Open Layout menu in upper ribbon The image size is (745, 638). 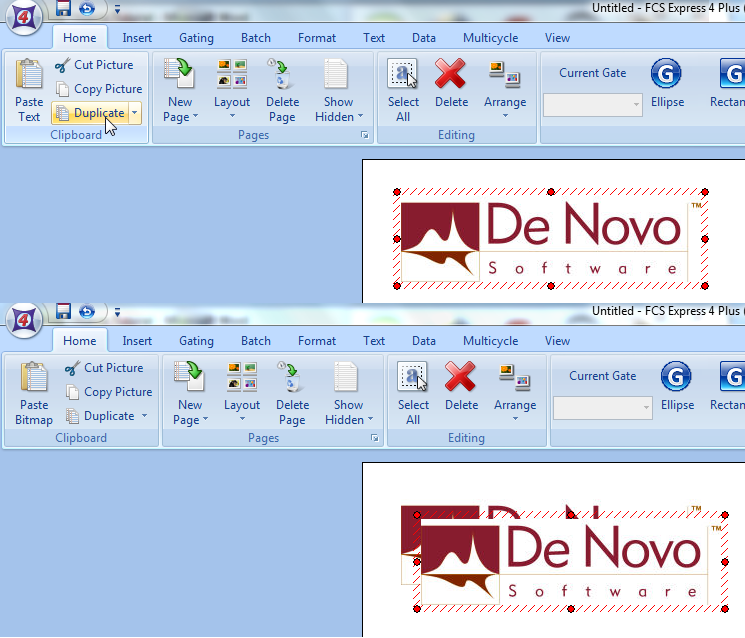232,89
